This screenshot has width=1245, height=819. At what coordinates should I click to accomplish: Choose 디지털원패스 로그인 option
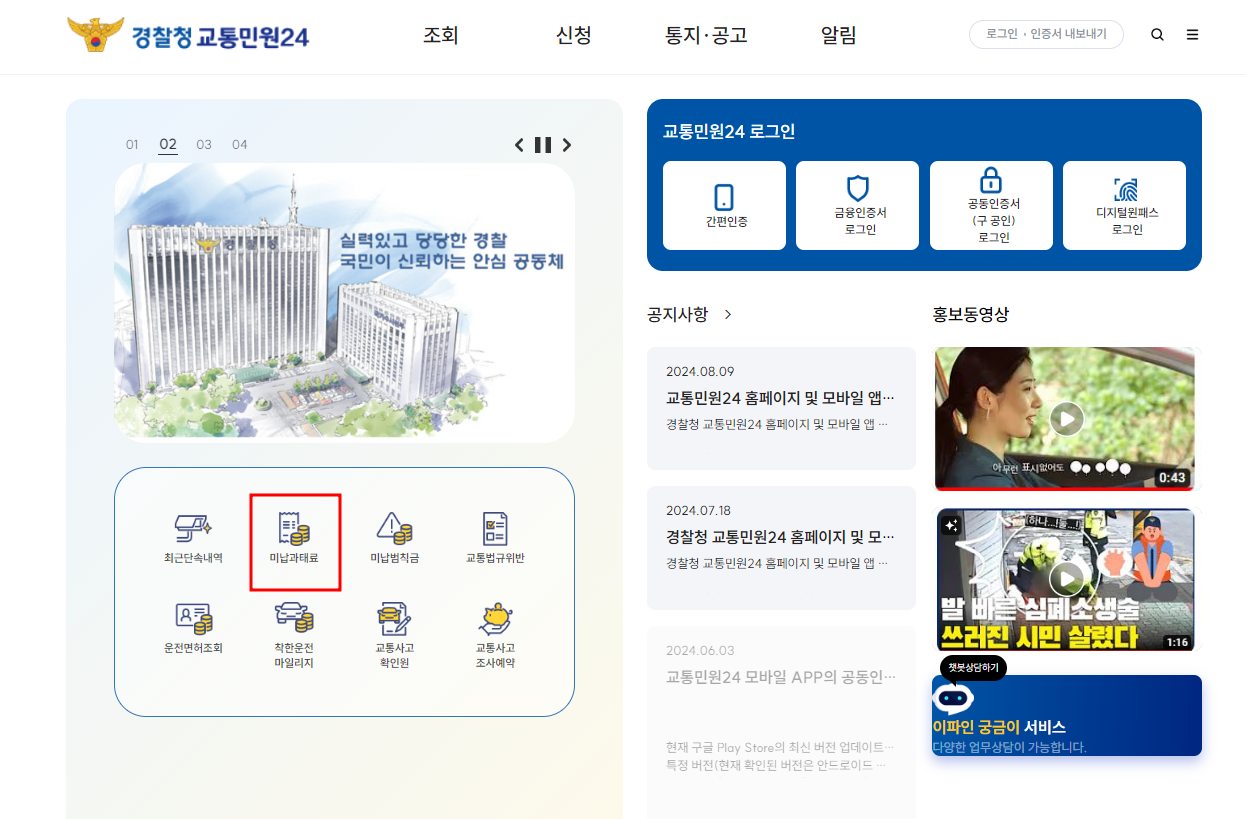point(1124,205)
